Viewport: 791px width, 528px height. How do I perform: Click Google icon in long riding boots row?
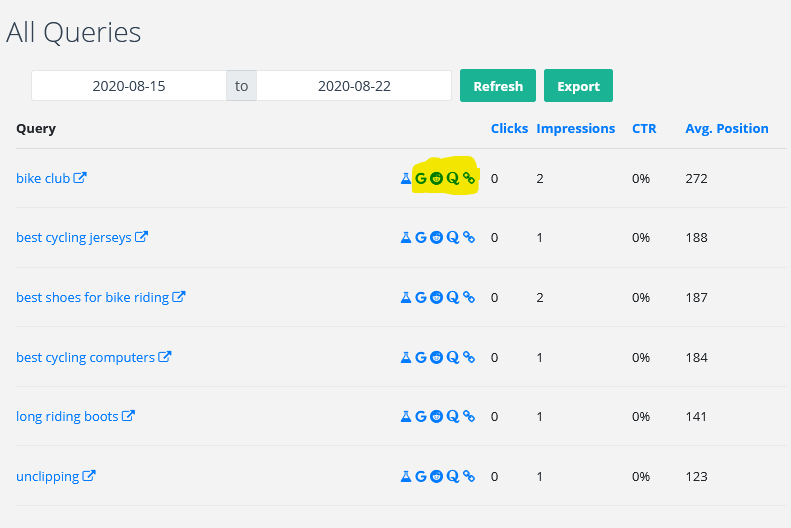[x=421, y=417]
